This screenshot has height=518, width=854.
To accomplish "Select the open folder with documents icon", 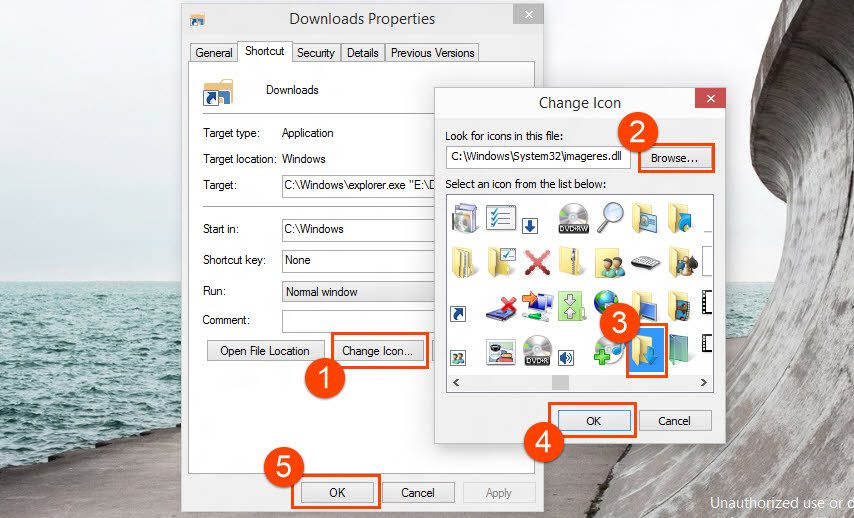I will [x=463, y=262].
